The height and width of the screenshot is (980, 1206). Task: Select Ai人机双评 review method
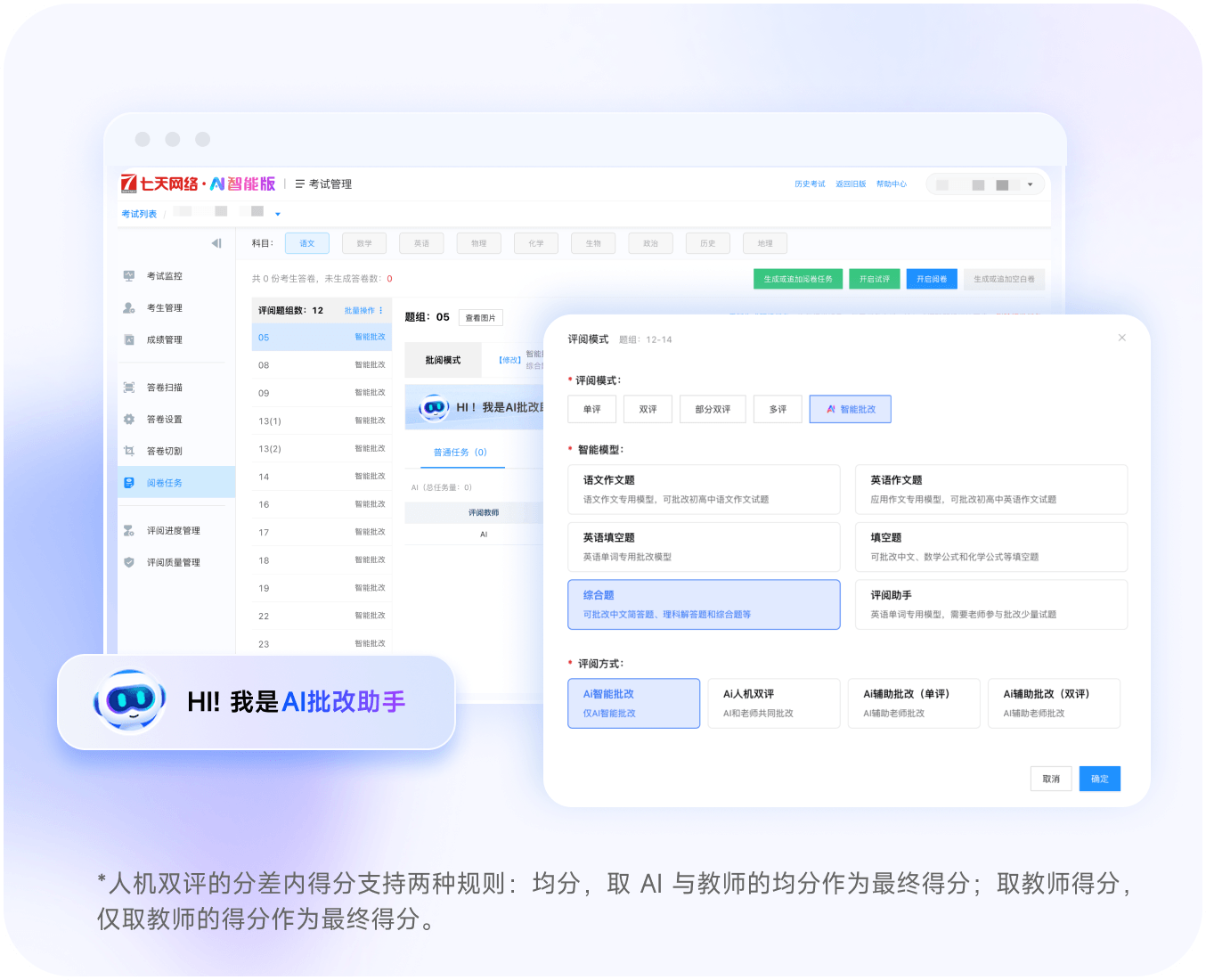click(774, 704)
